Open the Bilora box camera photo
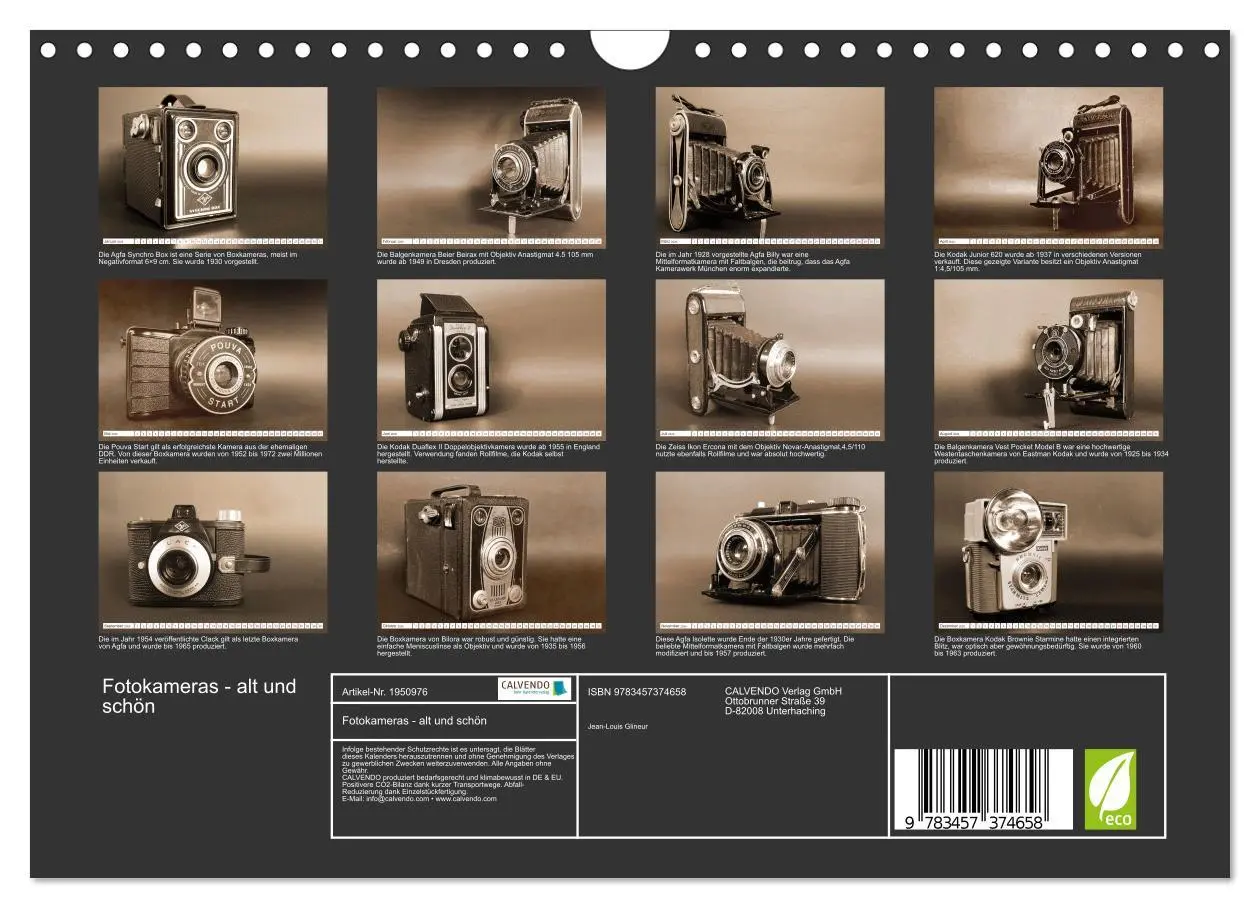The height and width of the screenshot is (908, 1260). tap(491, 552)
